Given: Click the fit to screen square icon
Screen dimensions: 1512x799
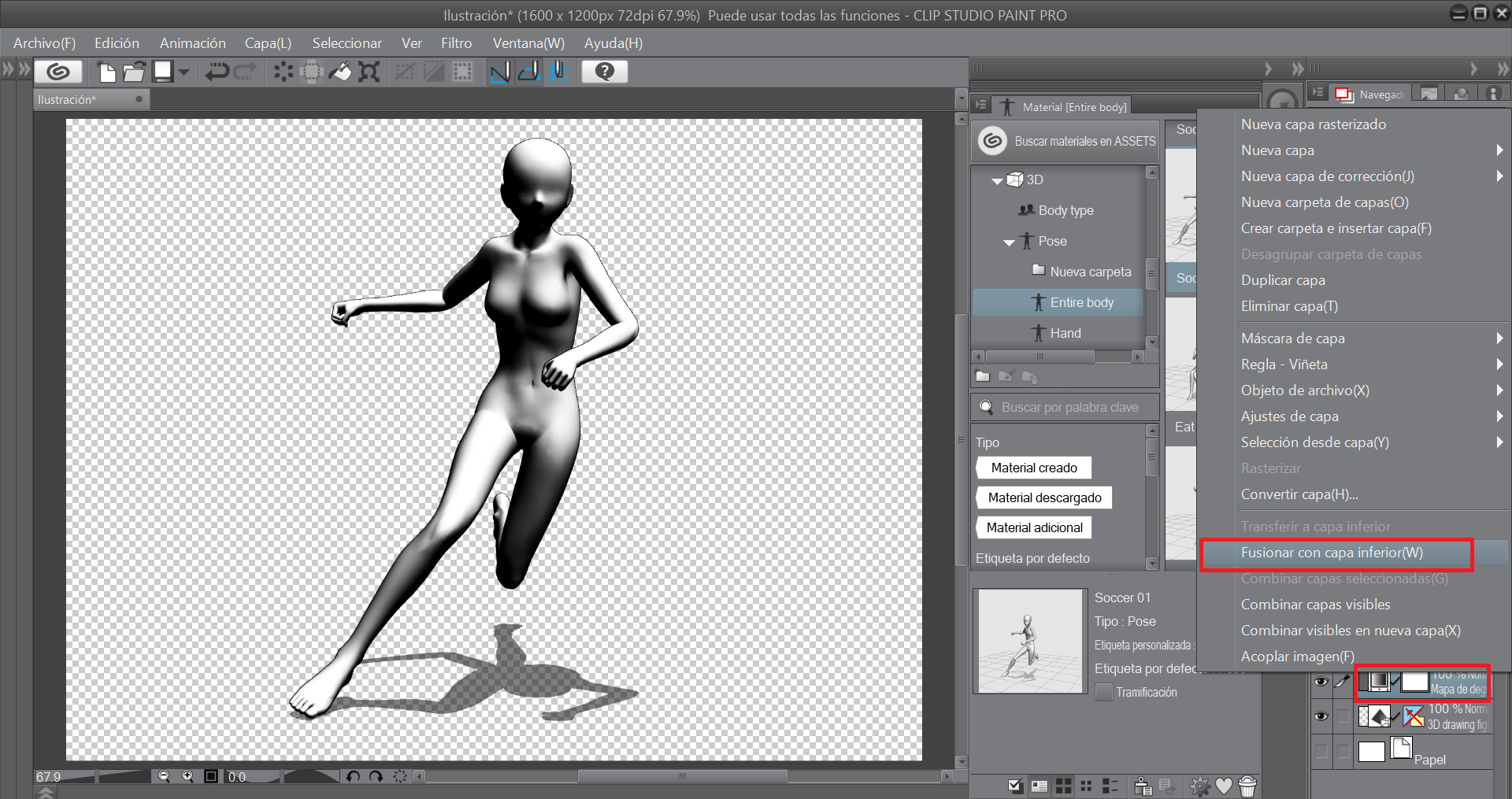Looking at the screenshot, I should 211,776.
